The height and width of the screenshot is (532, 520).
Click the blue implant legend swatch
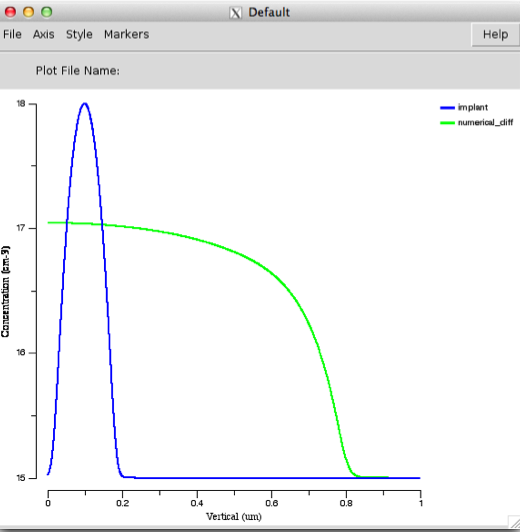pos(447,108)
